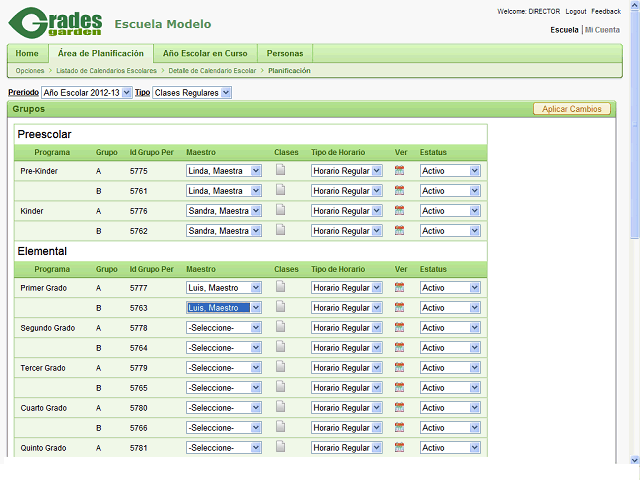View the schedule calendar for group 5762
This screenshot has height=480, width=640.
click(x=399, y=231)
